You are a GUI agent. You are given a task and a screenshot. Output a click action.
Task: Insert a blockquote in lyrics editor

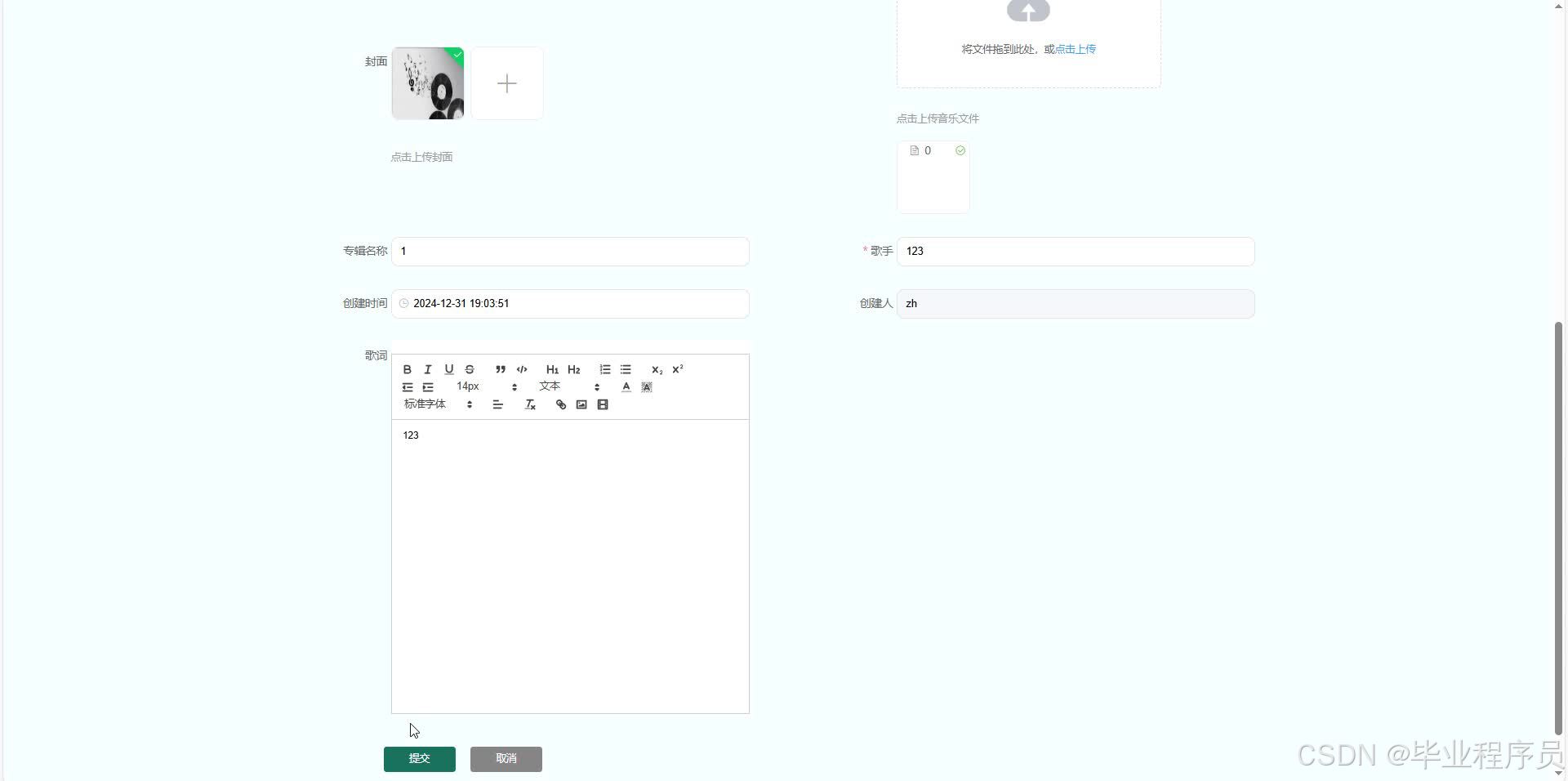pos(501,369)
